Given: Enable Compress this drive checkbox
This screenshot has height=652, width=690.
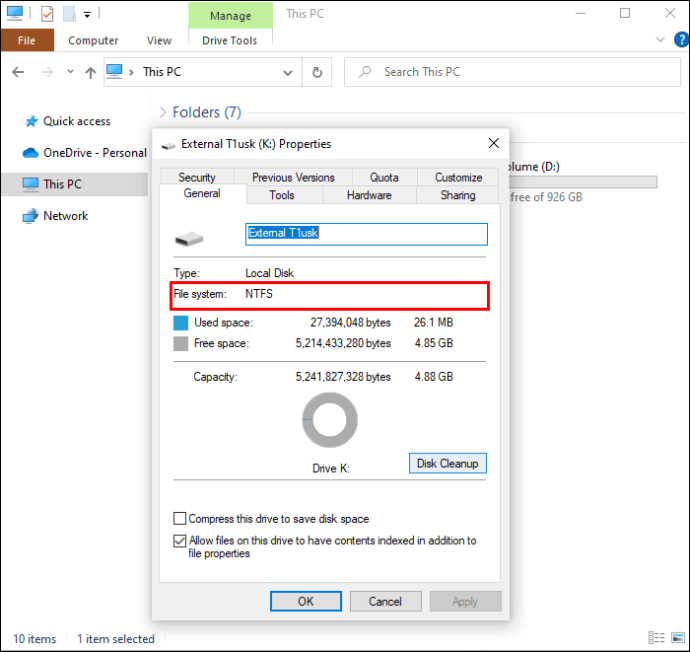Looking at the screenshot, I should [180, 519].
